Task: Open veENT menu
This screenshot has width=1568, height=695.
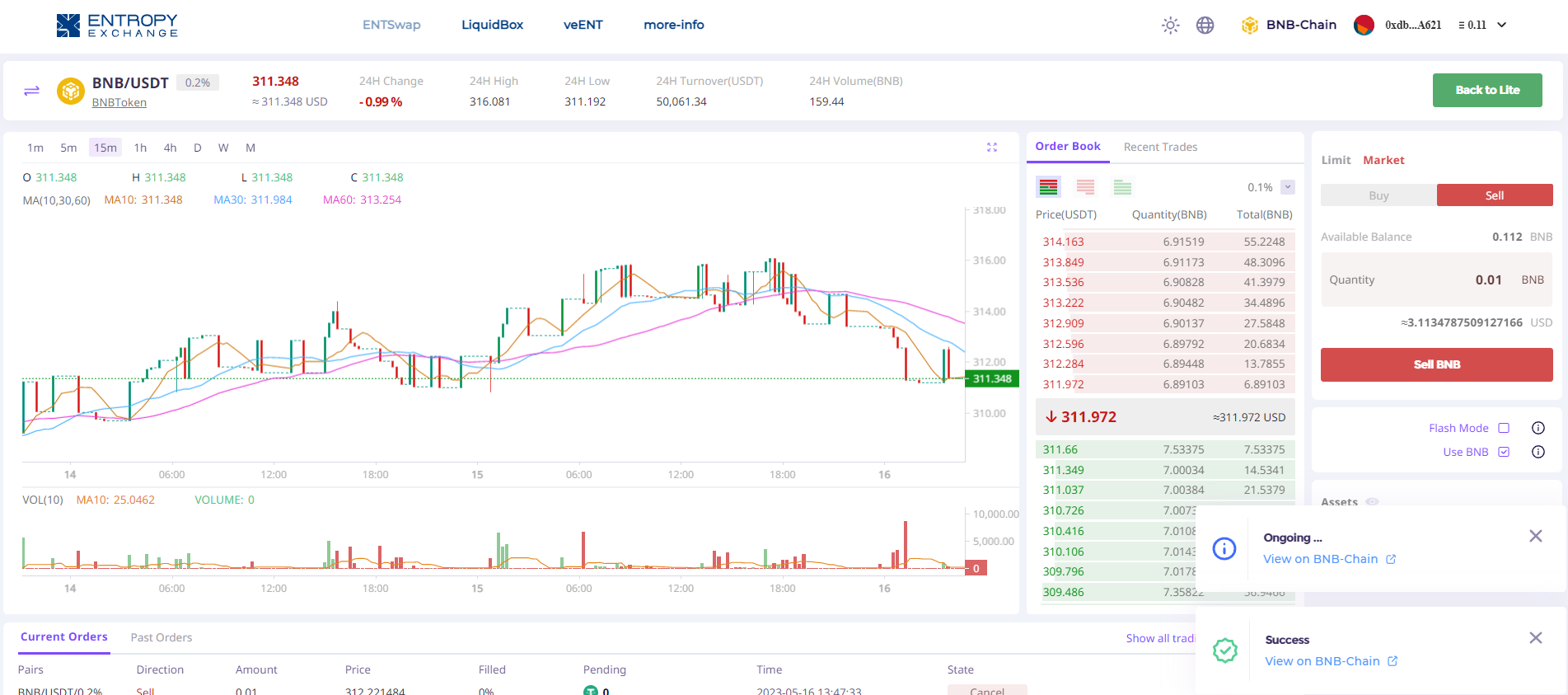Action: click(583, 25)
